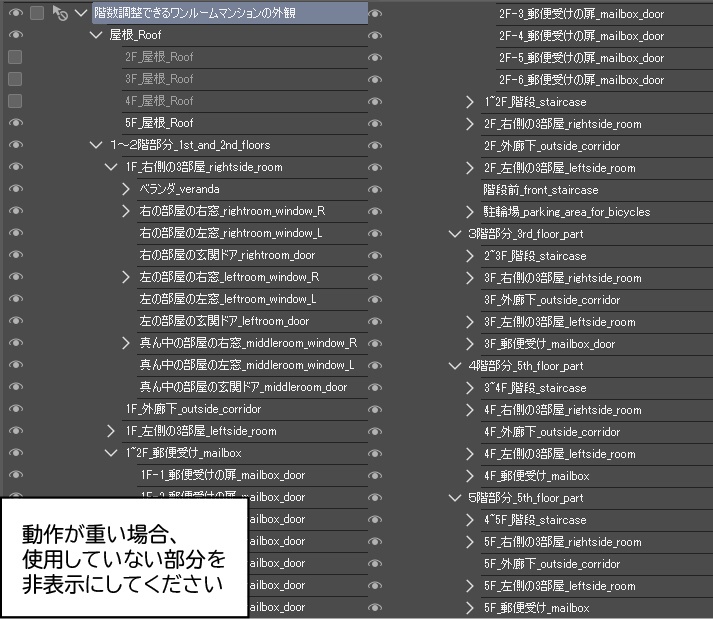
Task: Expand 3~4F_階段_staircase group
Action: [x=470, y=388]
